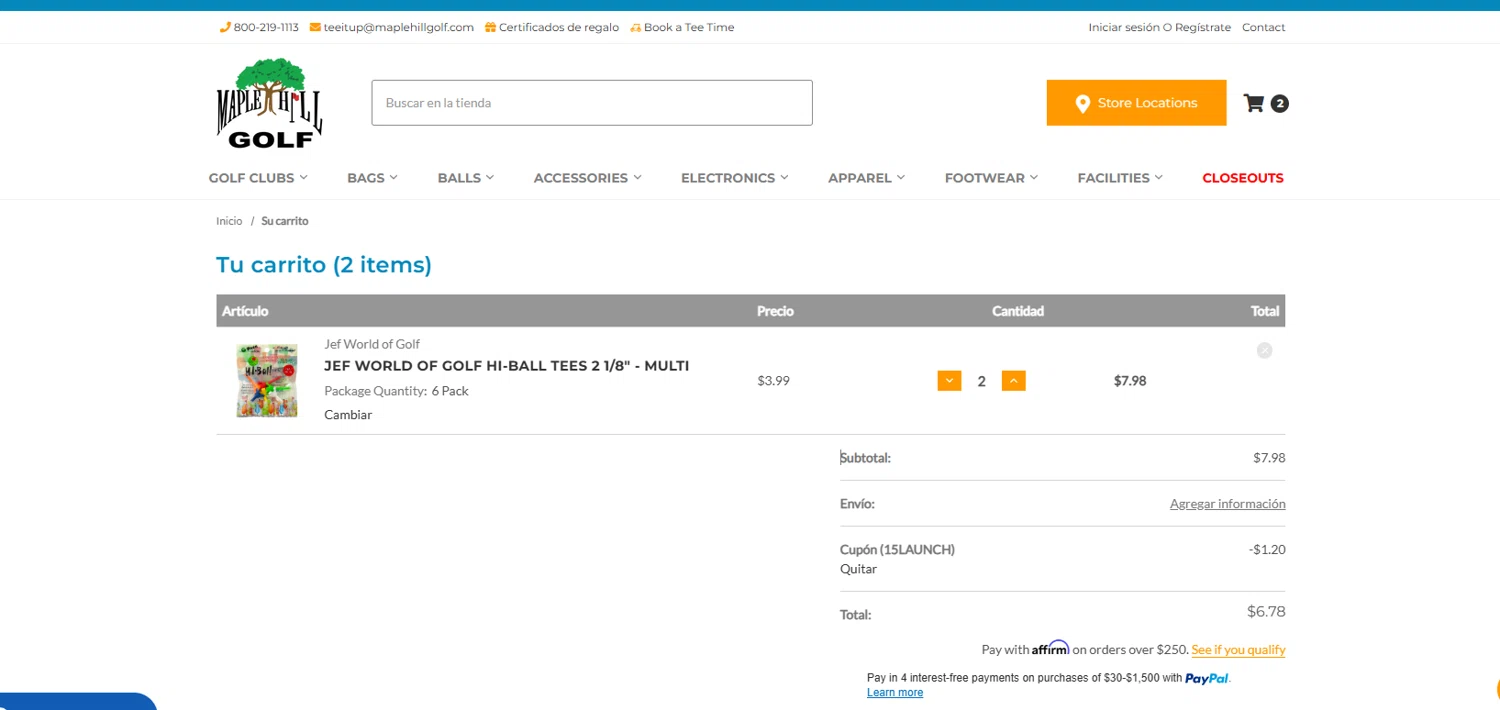The image size is (1500, 710).
Task: Expand the Bags menu
Action: (372, 178)
